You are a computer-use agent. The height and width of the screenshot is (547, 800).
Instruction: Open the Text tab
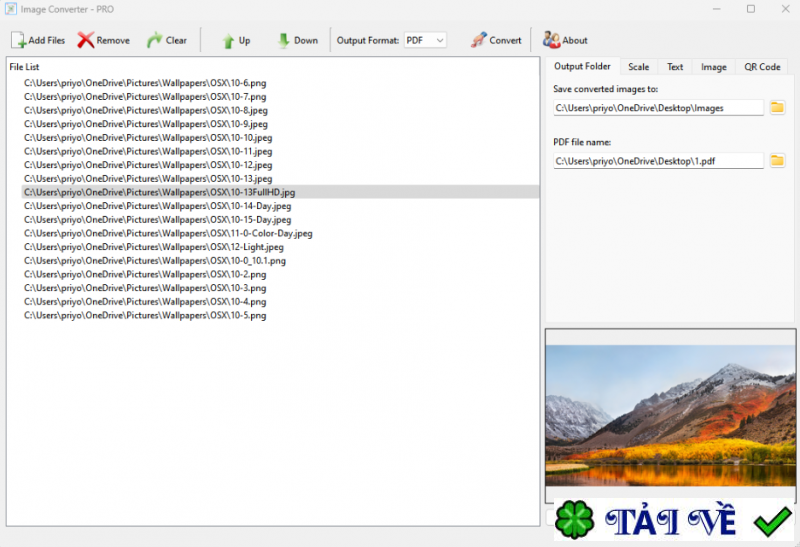point(674,67)
